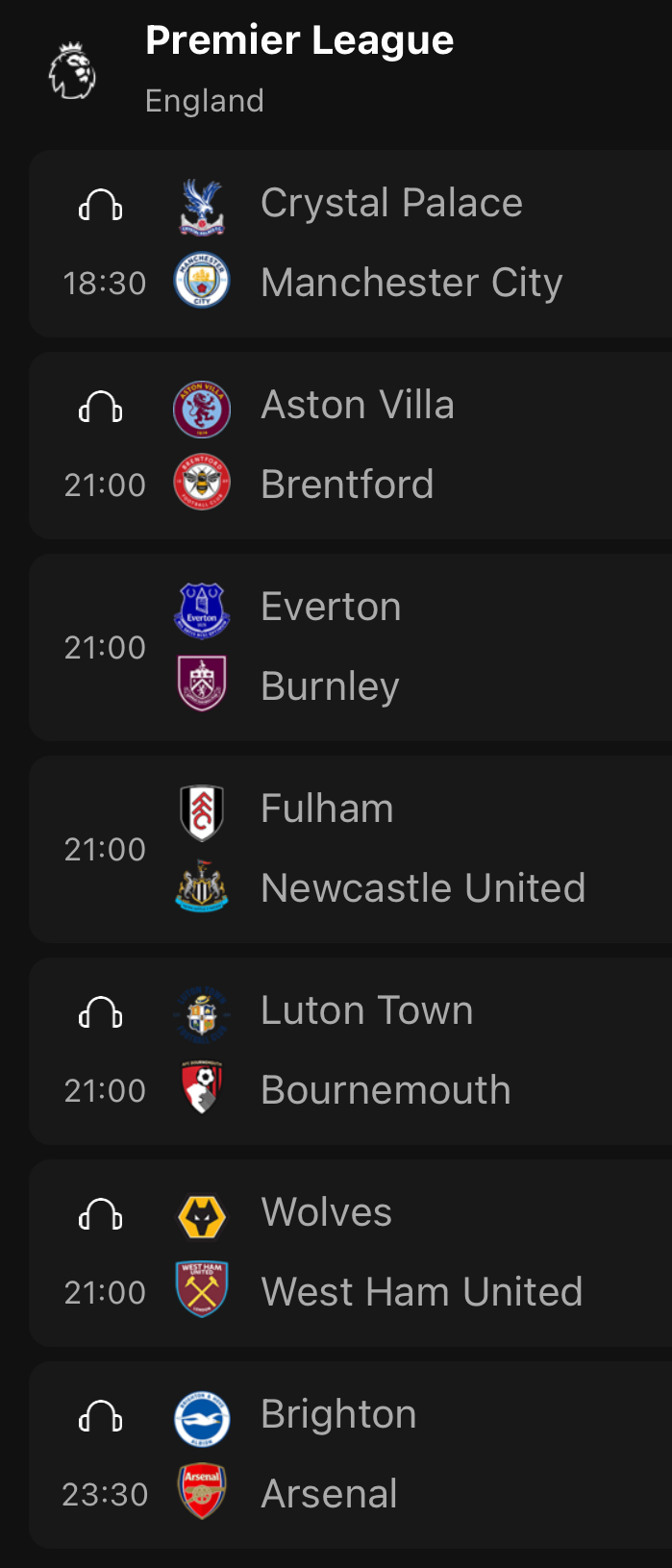672x1568 pixels.
Task: Select the Brighton team name
Action: pyautogui.click(x=338, y=1415)
